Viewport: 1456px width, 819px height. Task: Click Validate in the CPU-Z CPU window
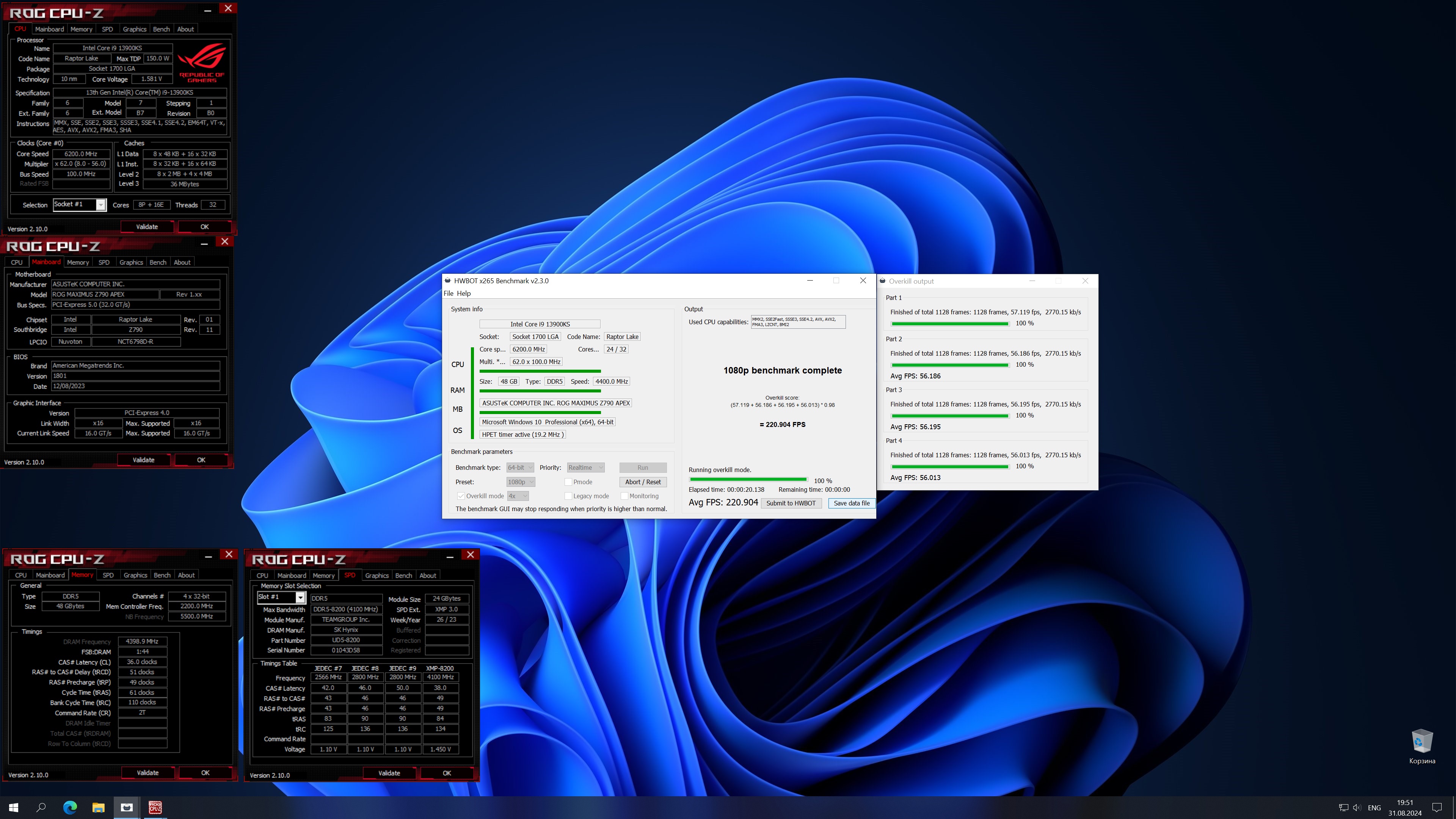pos(147,227)
